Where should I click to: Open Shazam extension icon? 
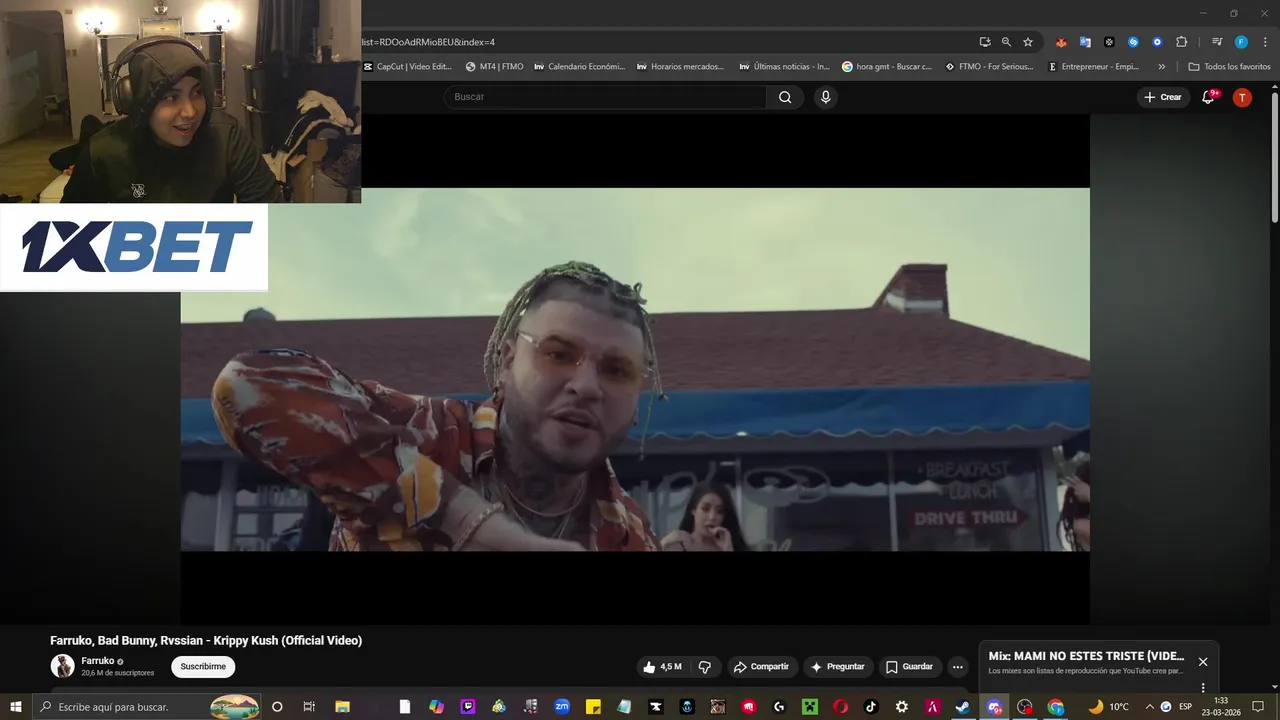(x=1133, y=42)
